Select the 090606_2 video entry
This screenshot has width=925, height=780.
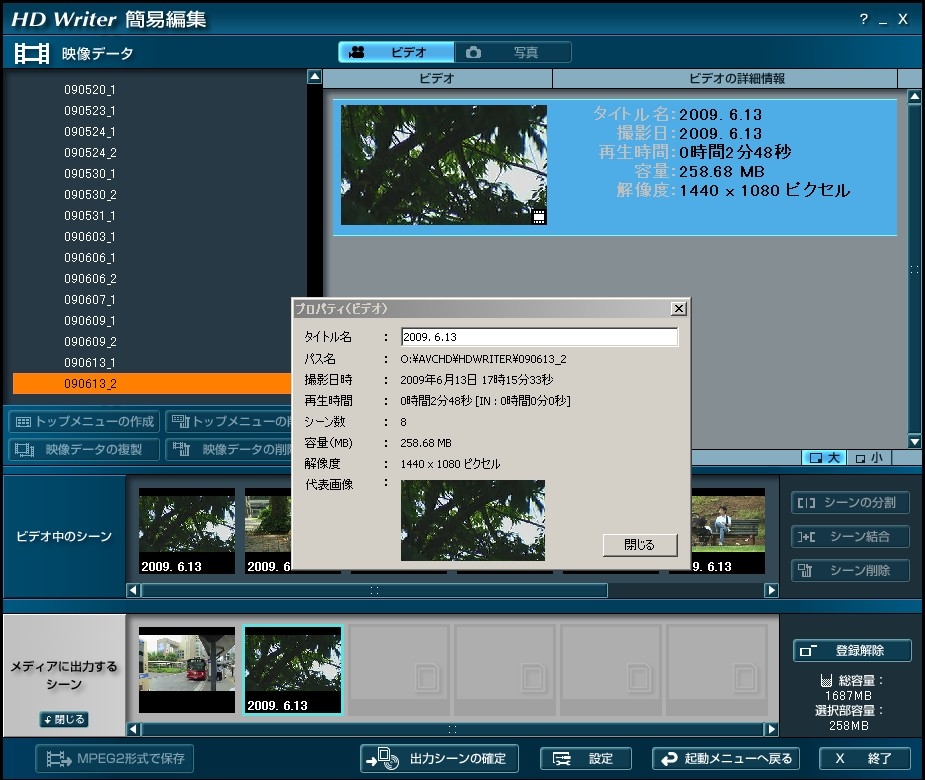click(x=90, y=278)
